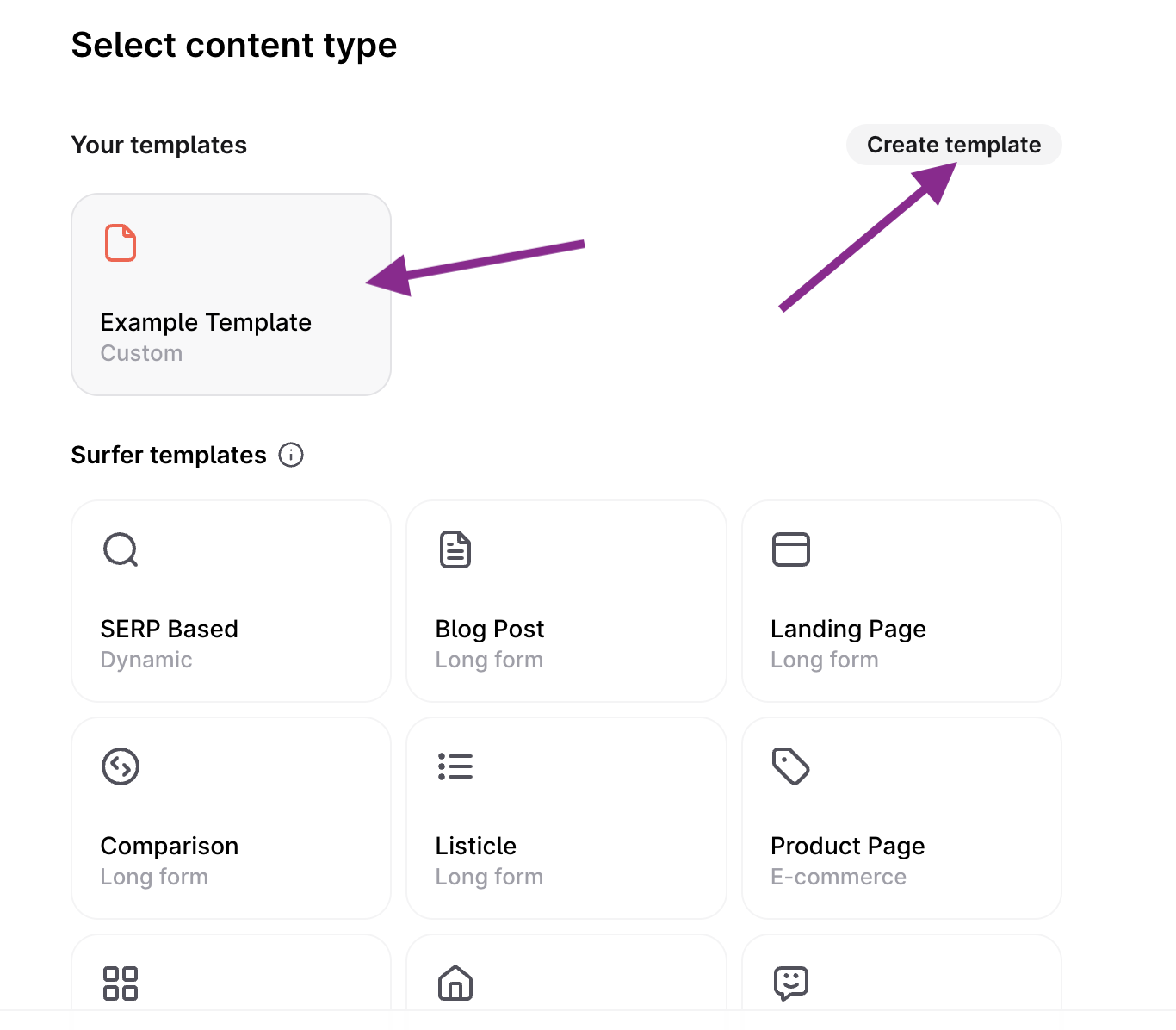Click the smiley chat bubble icon card
Viewport: 1176px width, 1030px height.
[901, 982]
